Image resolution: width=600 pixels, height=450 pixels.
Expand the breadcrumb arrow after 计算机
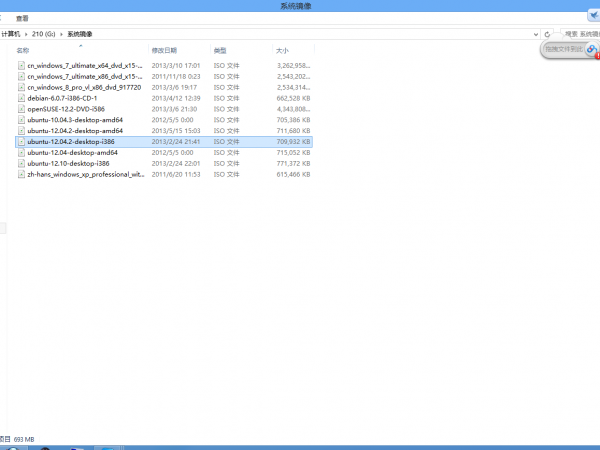coord(26,33)
